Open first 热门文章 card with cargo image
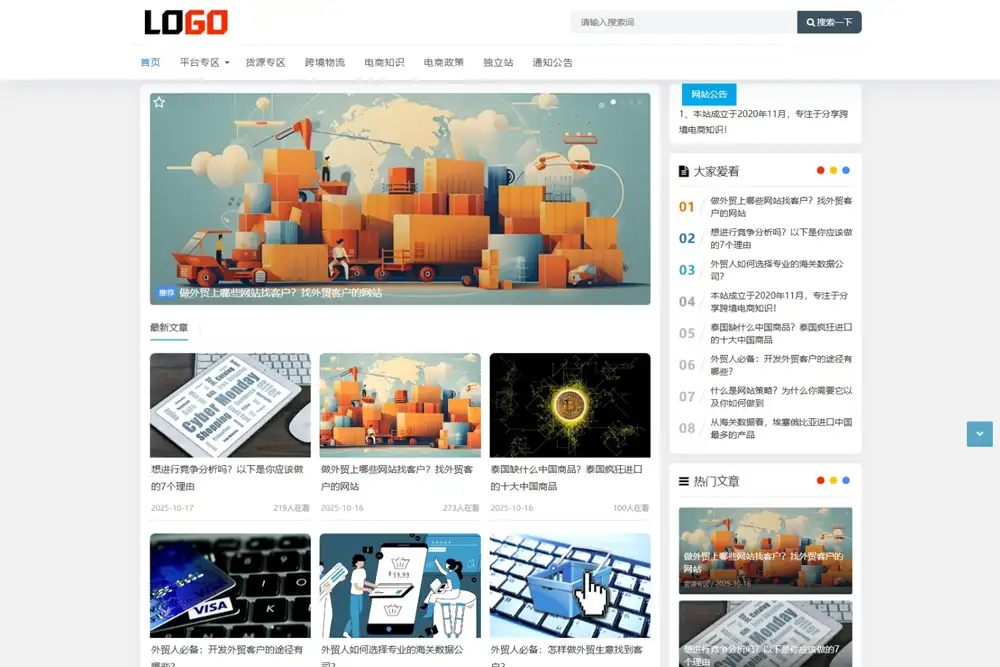The width and height of the screenshot is (1000, 667). [x=765, y=550]
